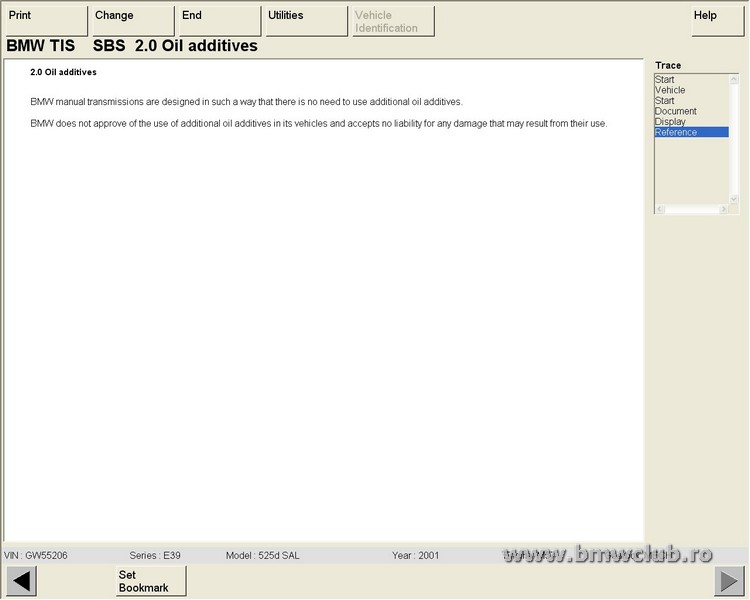Click the Help button
Viewport: 750px width, 600px height.
click(x=717, y=21)
